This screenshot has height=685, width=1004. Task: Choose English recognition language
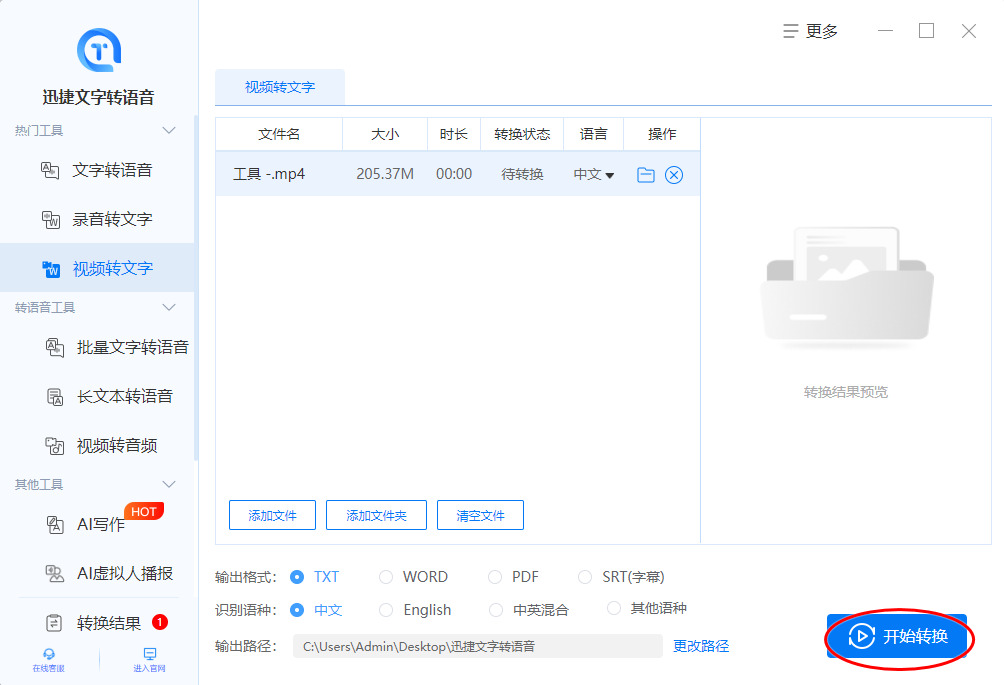385,610
